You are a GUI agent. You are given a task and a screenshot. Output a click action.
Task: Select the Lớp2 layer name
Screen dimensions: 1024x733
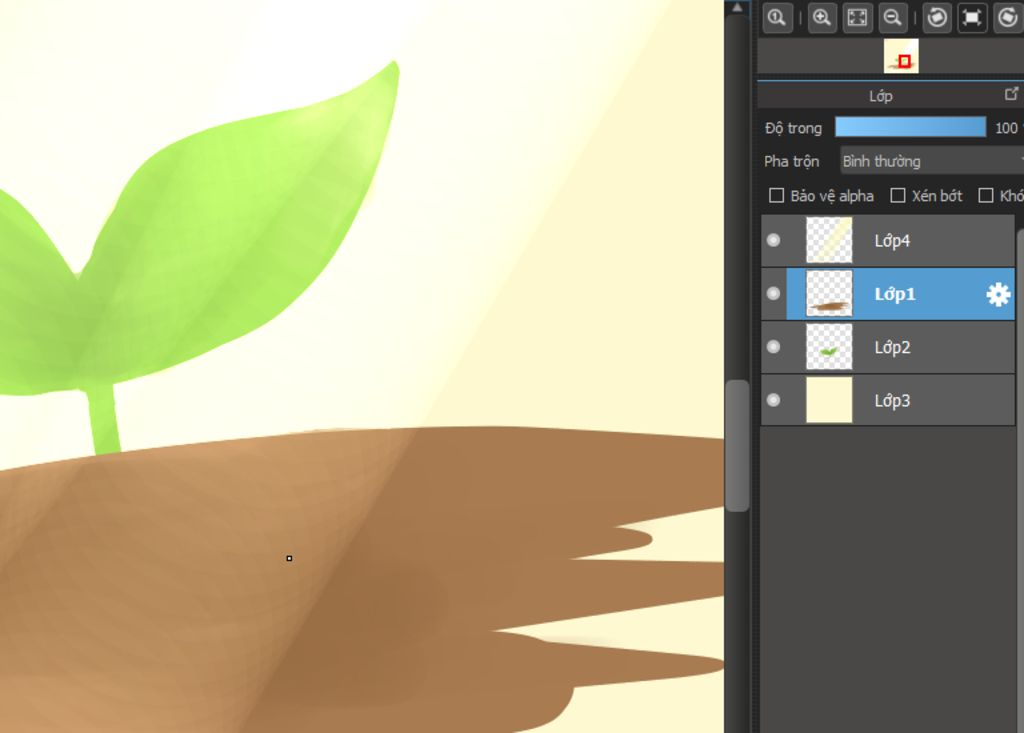click(x=892, y=348)
